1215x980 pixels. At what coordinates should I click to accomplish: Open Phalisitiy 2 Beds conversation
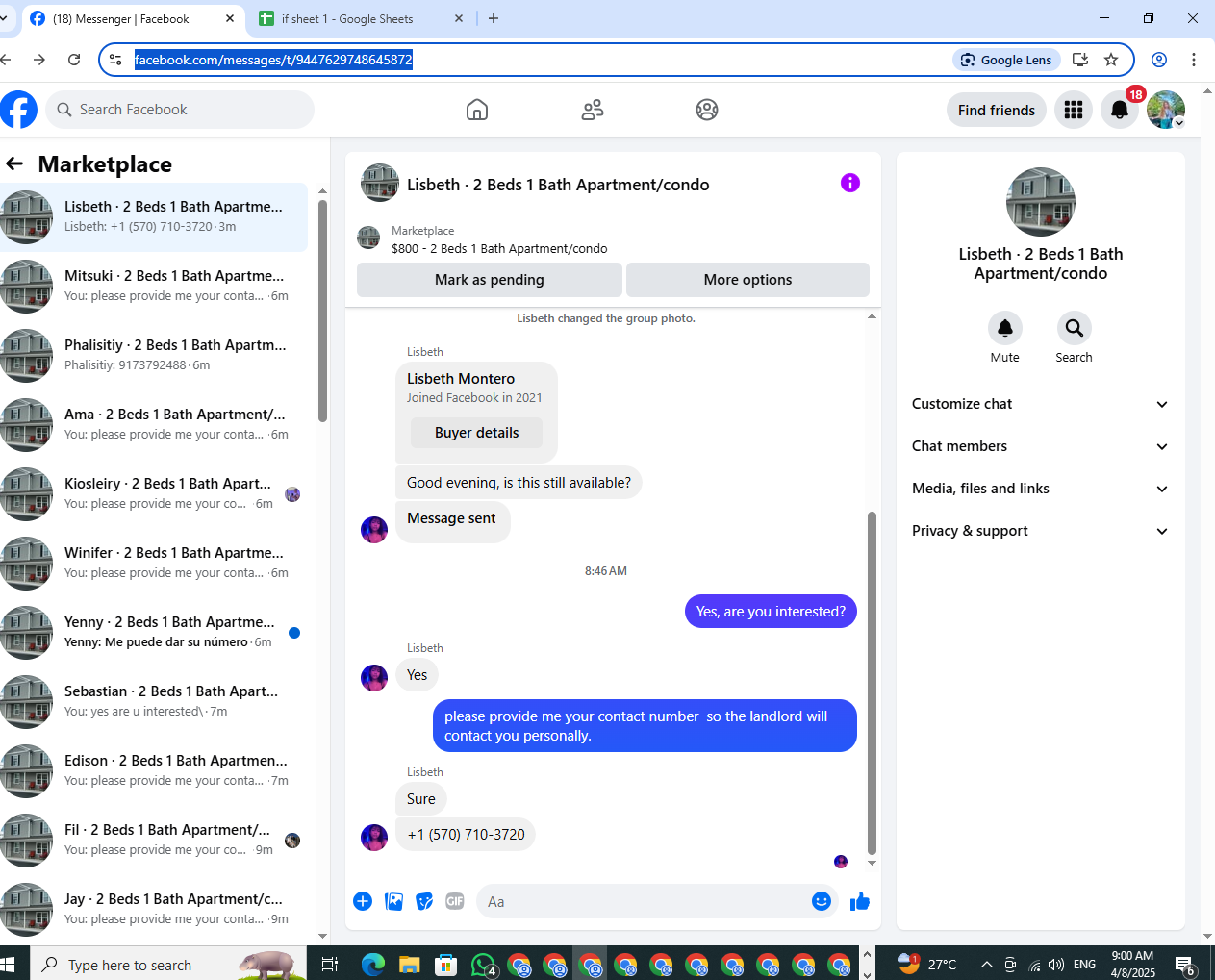click(154, 355)
